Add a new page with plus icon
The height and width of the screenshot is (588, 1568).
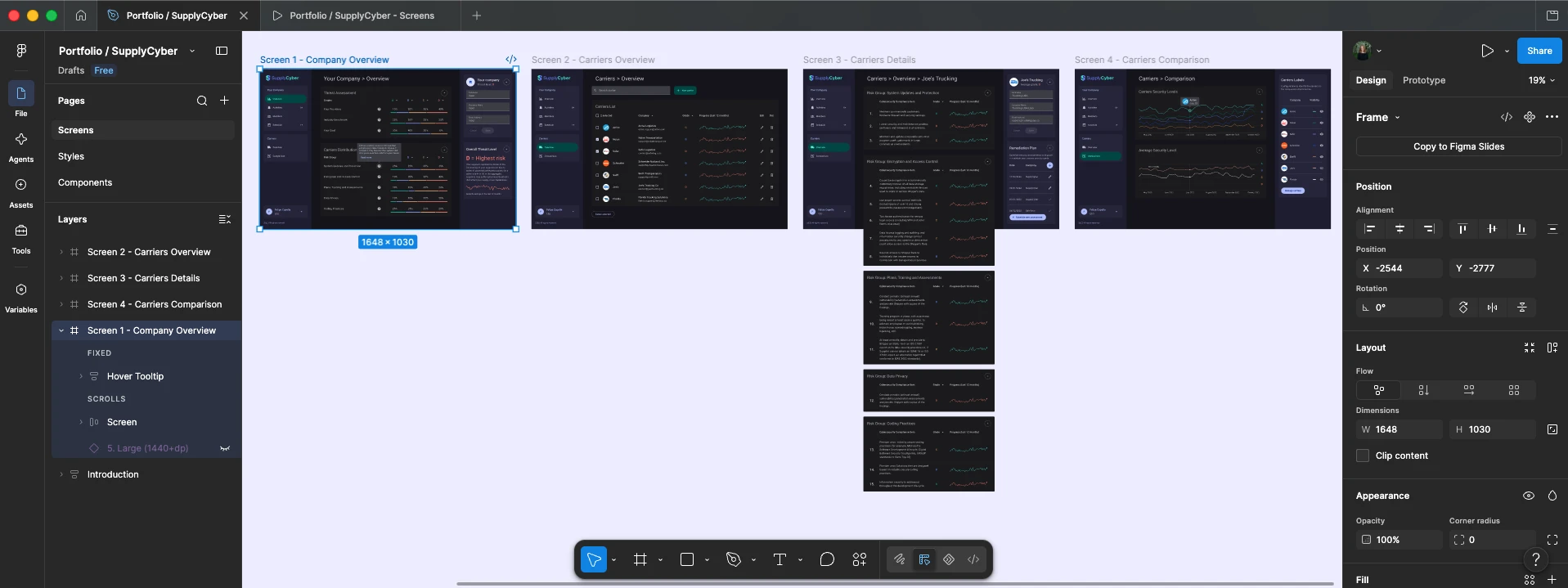pyautogui.click(x=224, y=101)
